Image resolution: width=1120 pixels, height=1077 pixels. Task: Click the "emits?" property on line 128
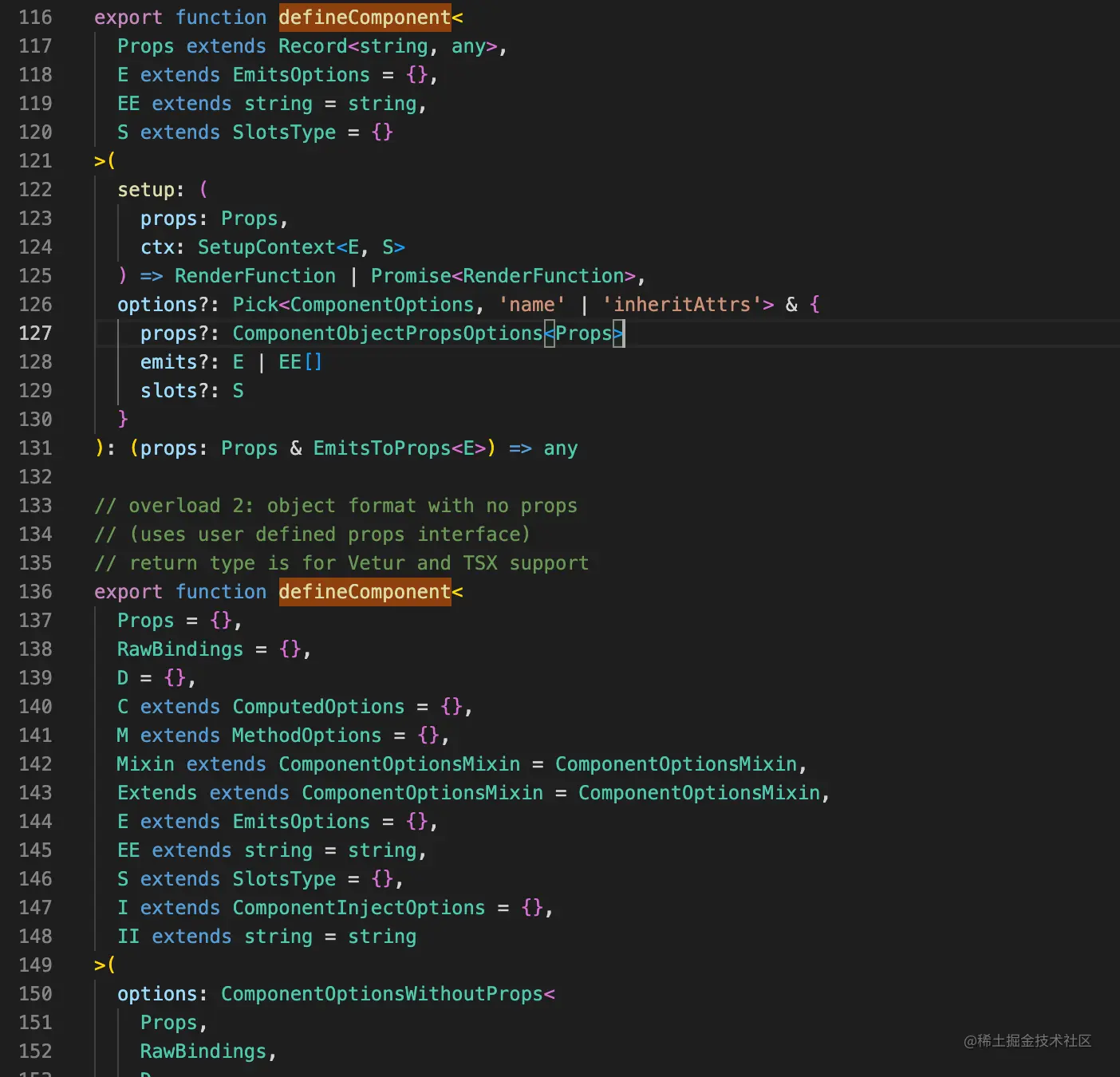(x=175, y=362)
